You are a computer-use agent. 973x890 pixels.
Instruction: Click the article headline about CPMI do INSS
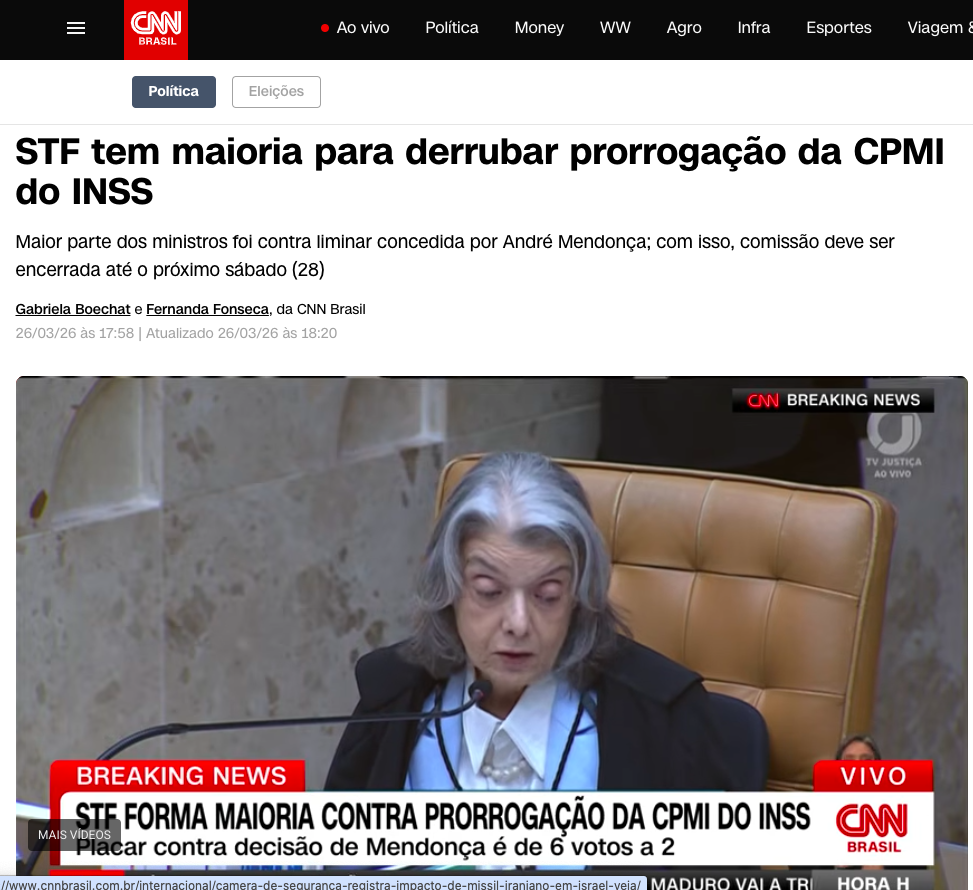[479, 171]
